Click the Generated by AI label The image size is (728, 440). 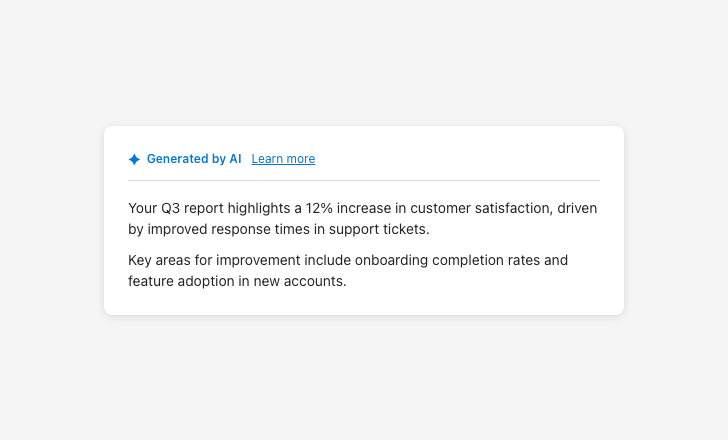194,159
